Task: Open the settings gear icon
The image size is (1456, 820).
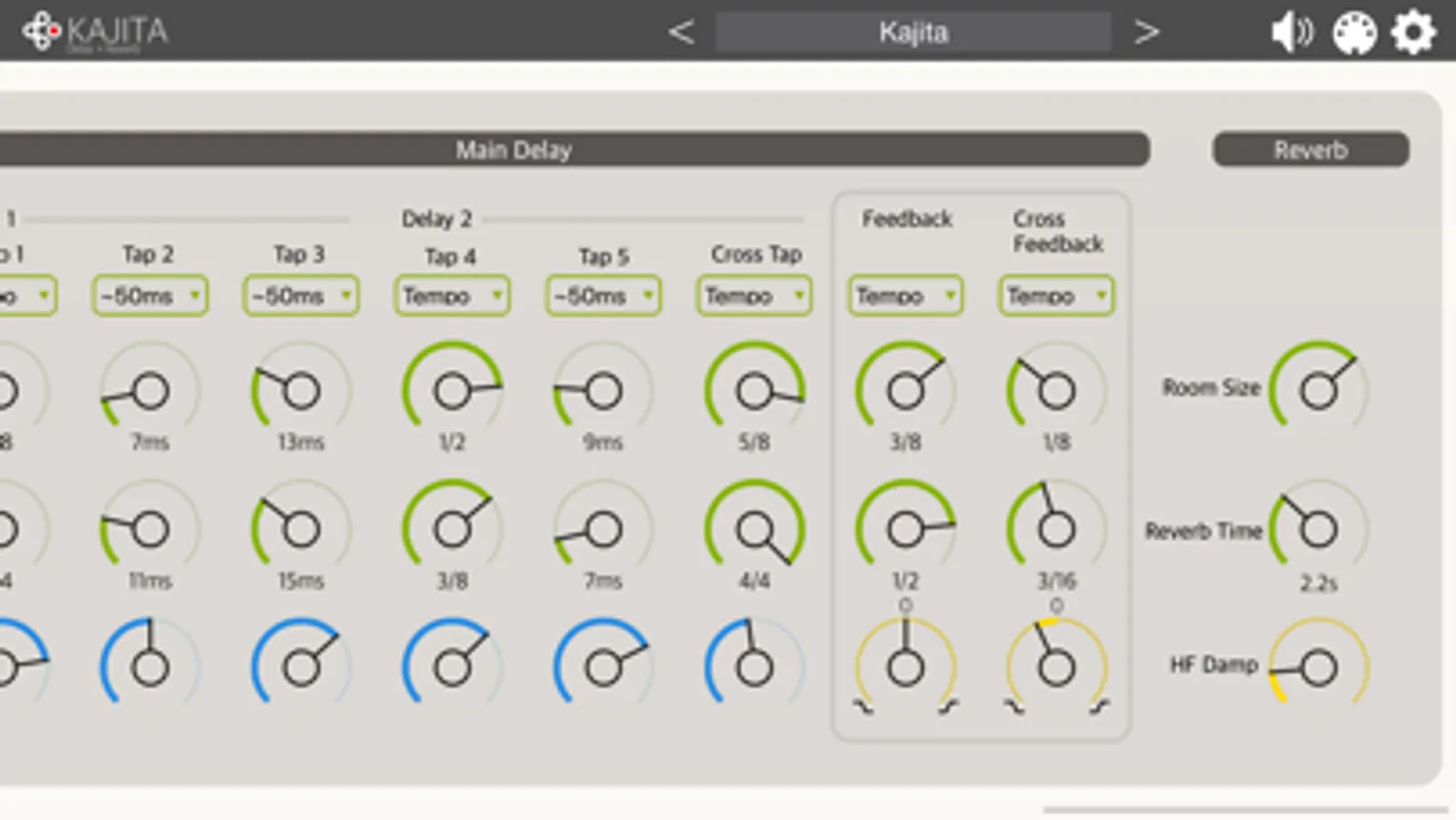Action: pos(1413,33)
